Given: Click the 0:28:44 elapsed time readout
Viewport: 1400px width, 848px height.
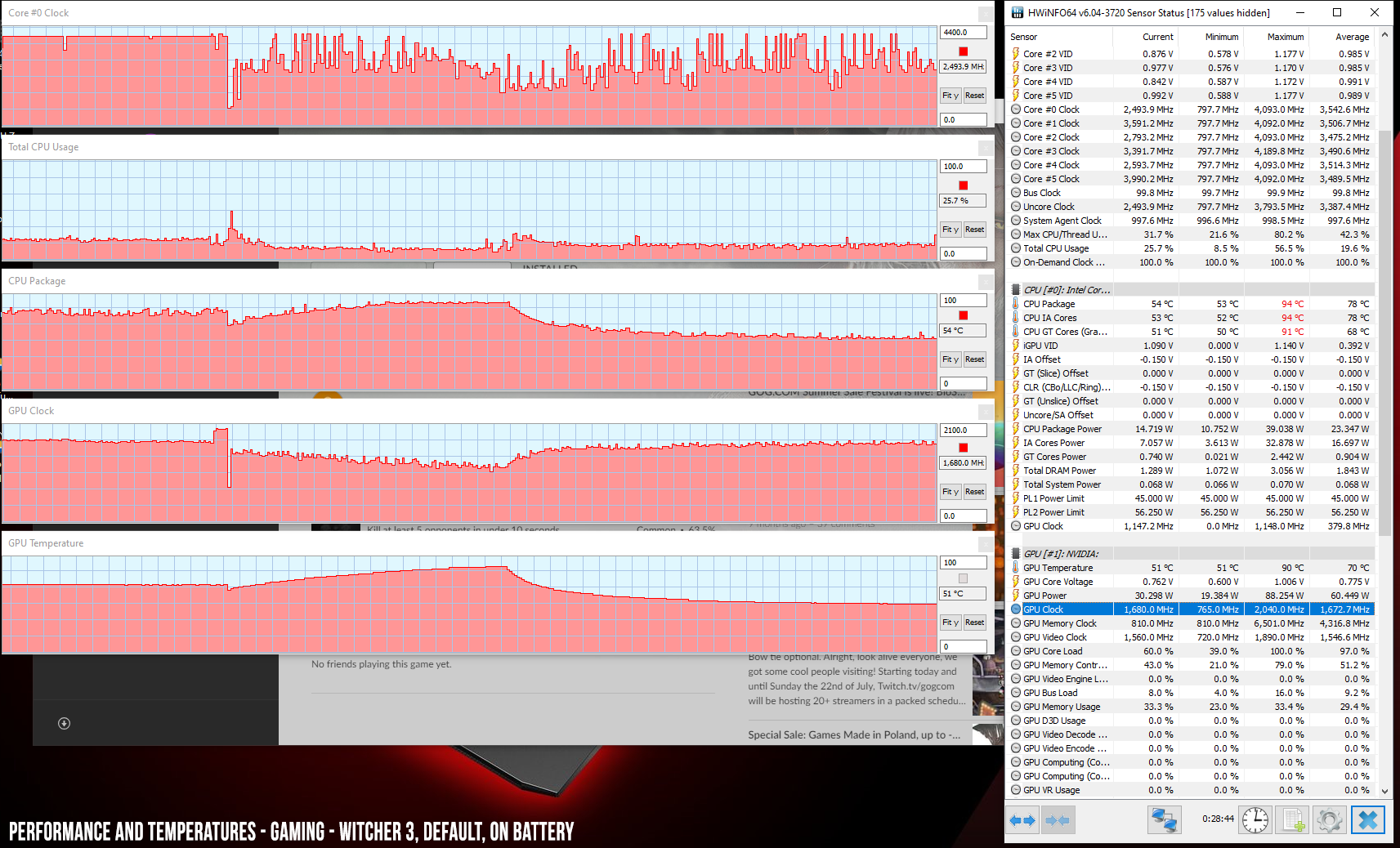Looking at the screenshot, I should (x=1218, y=819).
